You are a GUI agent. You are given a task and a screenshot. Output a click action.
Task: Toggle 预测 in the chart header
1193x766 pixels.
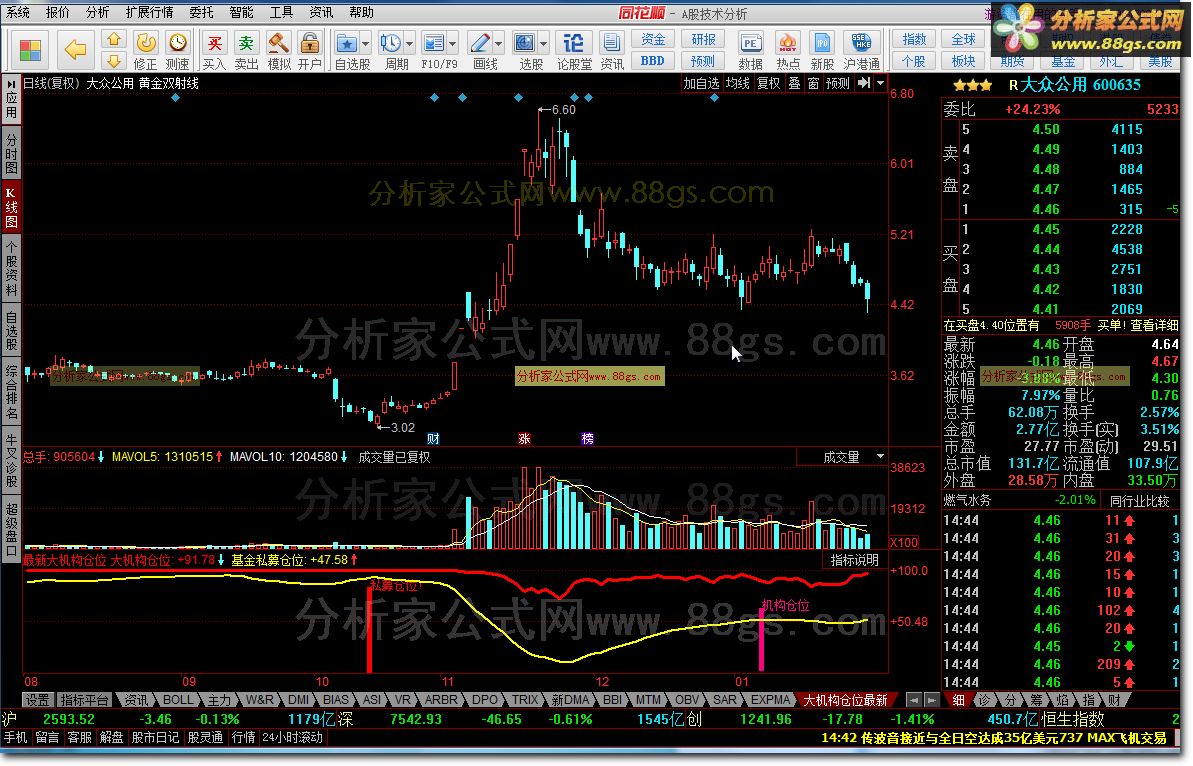point(838,83)
